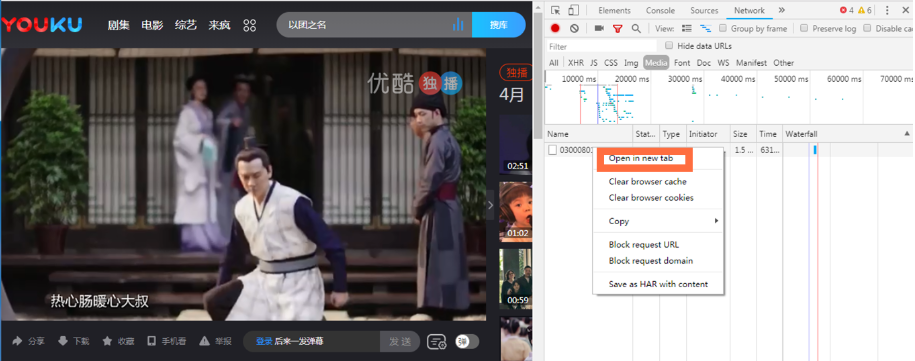The width and height of the screenshot is (915, 361).
Task: Expand more DevTools tabs with the chevron
Action: (781, 10)
